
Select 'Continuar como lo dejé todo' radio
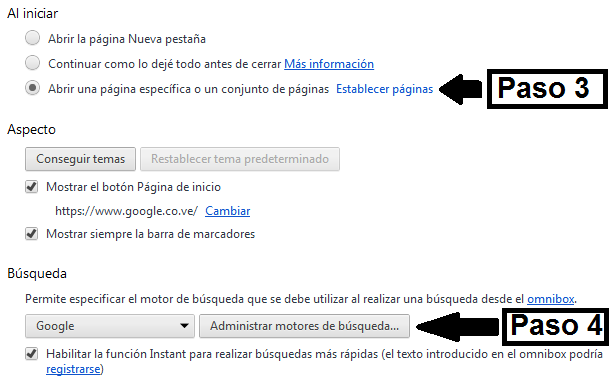pos(32,63)
